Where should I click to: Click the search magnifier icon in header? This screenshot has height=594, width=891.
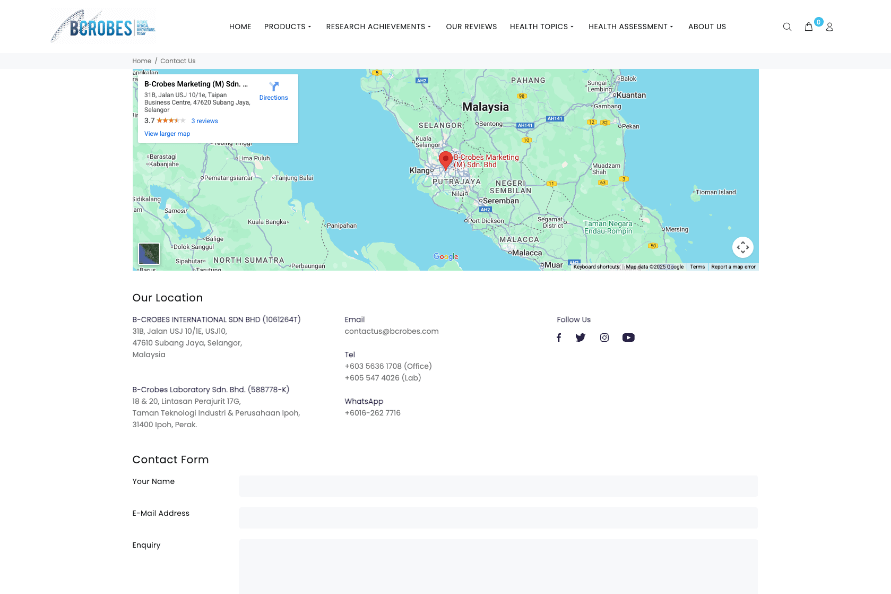(787, 27)
